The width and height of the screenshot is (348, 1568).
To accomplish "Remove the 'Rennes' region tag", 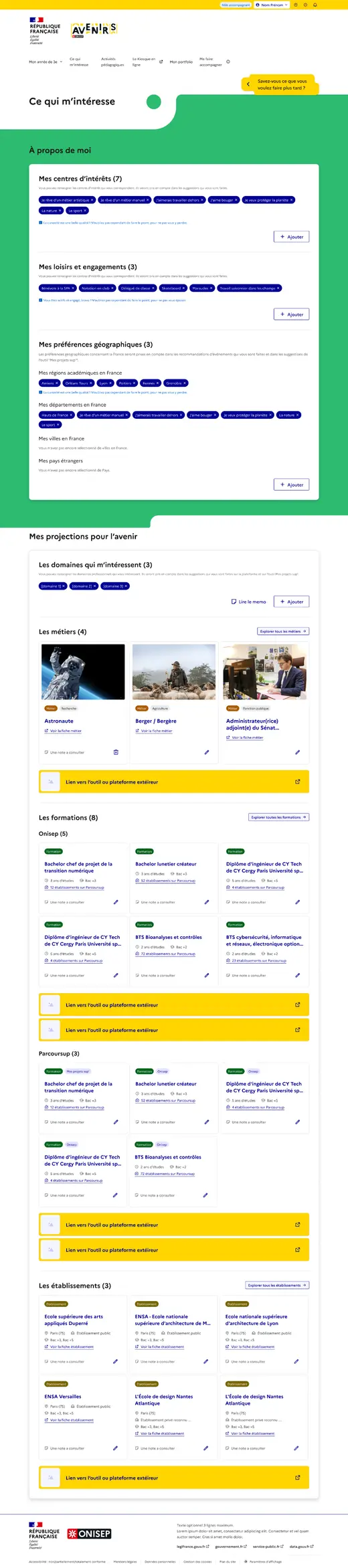I will click(157, 383).
